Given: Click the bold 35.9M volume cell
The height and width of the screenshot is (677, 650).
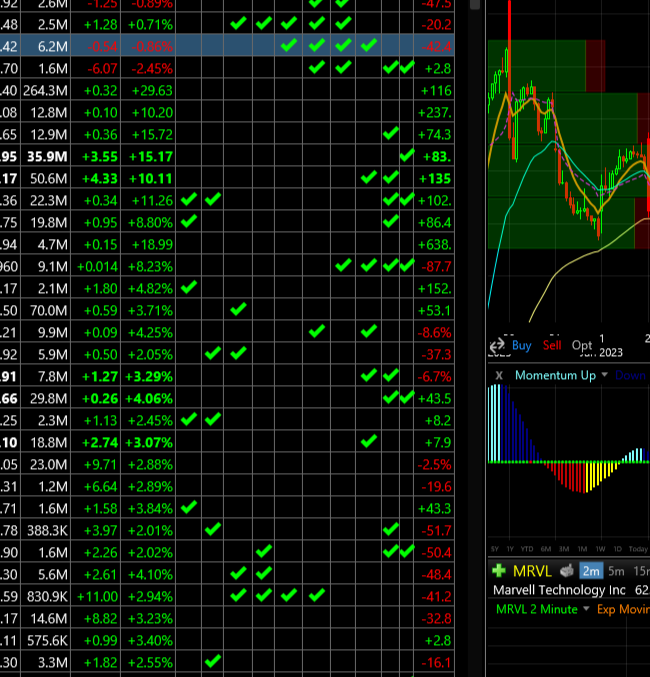Looking at the screenshot, I should [x=47, y=156].
